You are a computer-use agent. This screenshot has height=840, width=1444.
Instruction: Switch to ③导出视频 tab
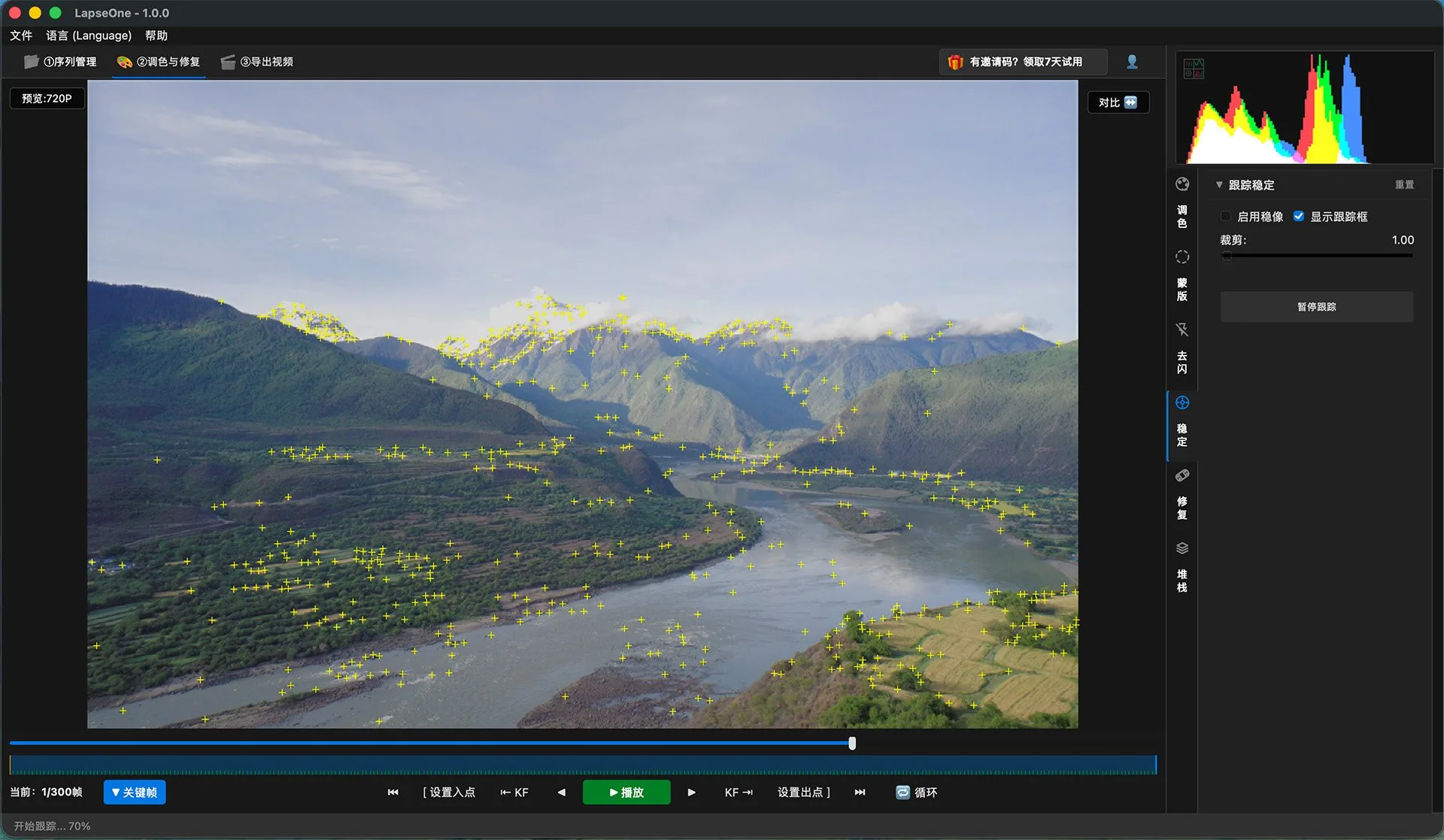257,62
